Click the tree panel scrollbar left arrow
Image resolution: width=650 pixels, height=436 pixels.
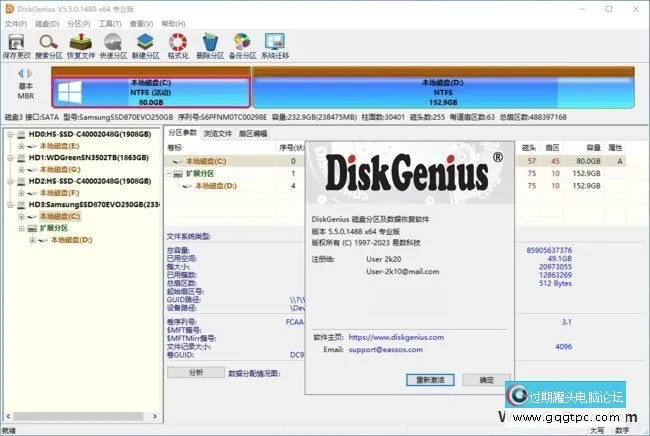pyautogui.click(x=8, y=416)
